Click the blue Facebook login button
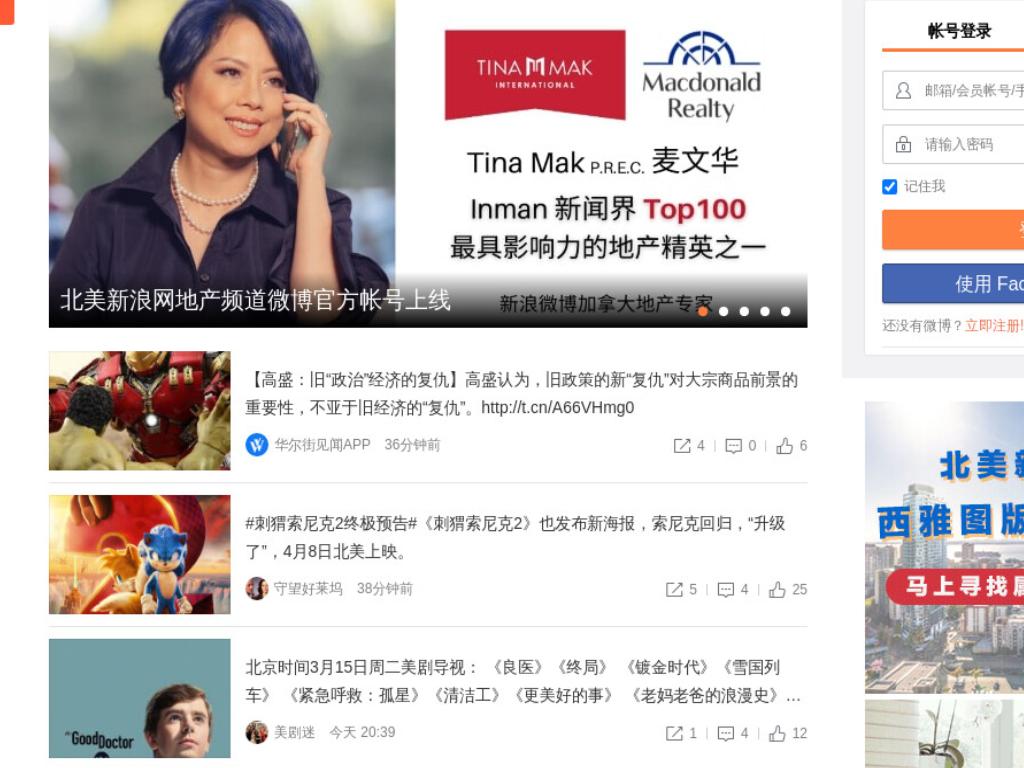Viewport: 1024px width, 768px height. pos(953,283)
